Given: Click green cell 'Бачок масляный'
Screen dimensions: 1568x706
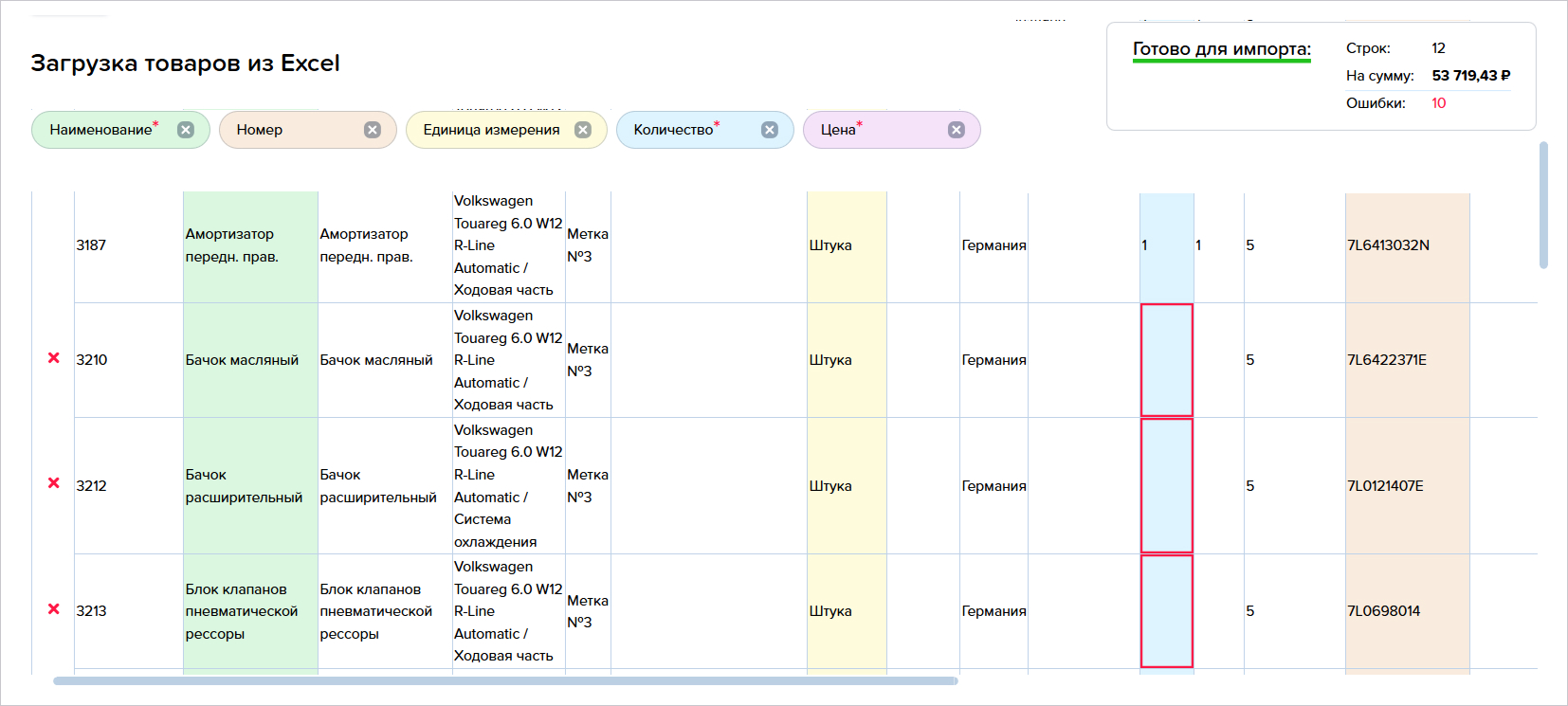Looking at the screenshot, I should pyautogui.click(x=250, y=360).
